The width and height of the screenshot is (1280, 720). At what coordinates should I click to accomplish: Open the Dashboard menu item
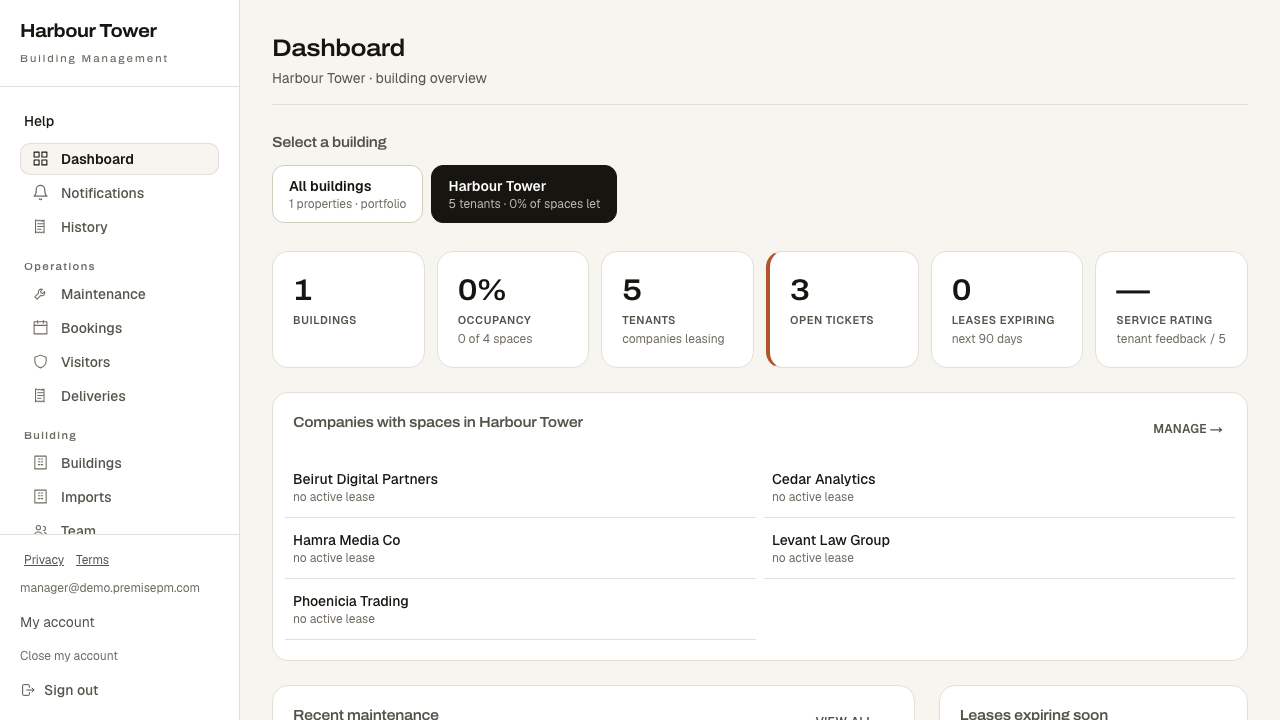[x=119, y=159]
